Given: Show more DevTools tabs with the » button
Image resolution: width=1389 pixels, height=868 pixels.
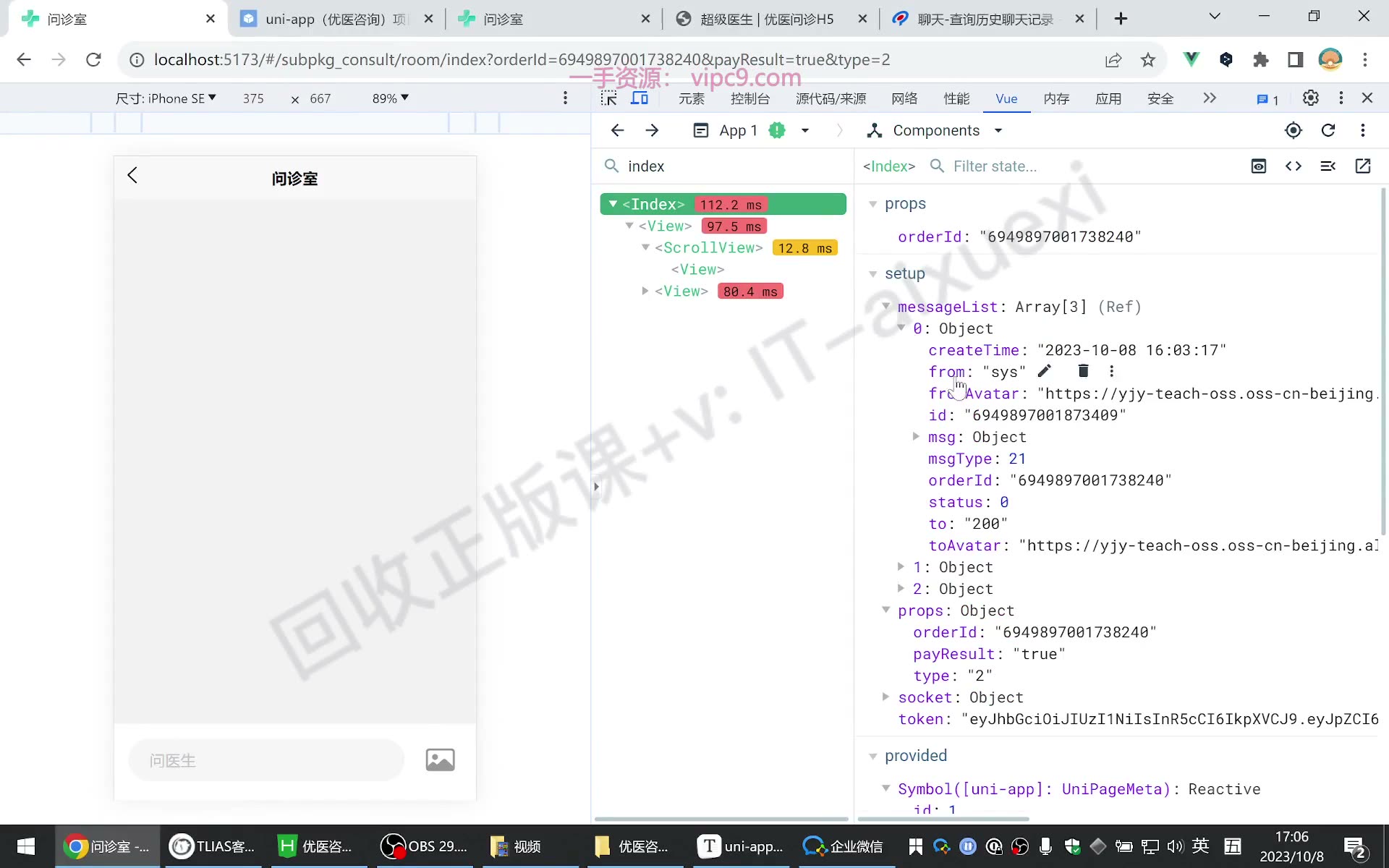Looking at the screenshot, I should tap(1210, 98).
